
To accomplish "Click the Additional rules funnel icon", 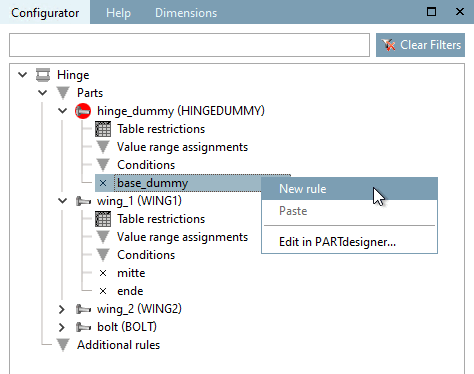I will tap(63, 345).
